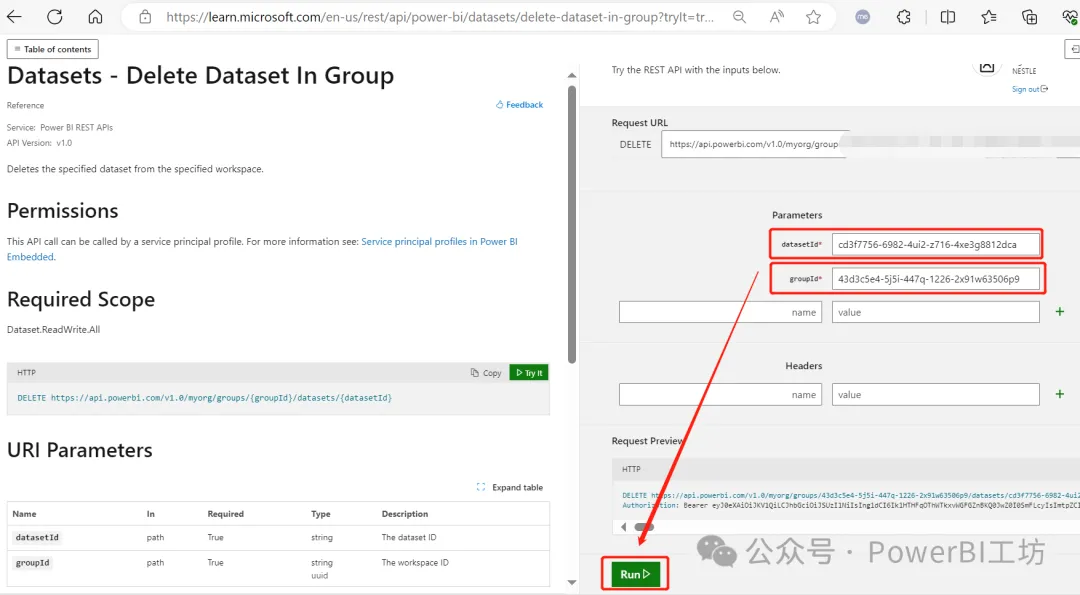Click the Parameters name input field
Image resolution: width=1080 pixels, height=595 pixels.
(720, 312)
